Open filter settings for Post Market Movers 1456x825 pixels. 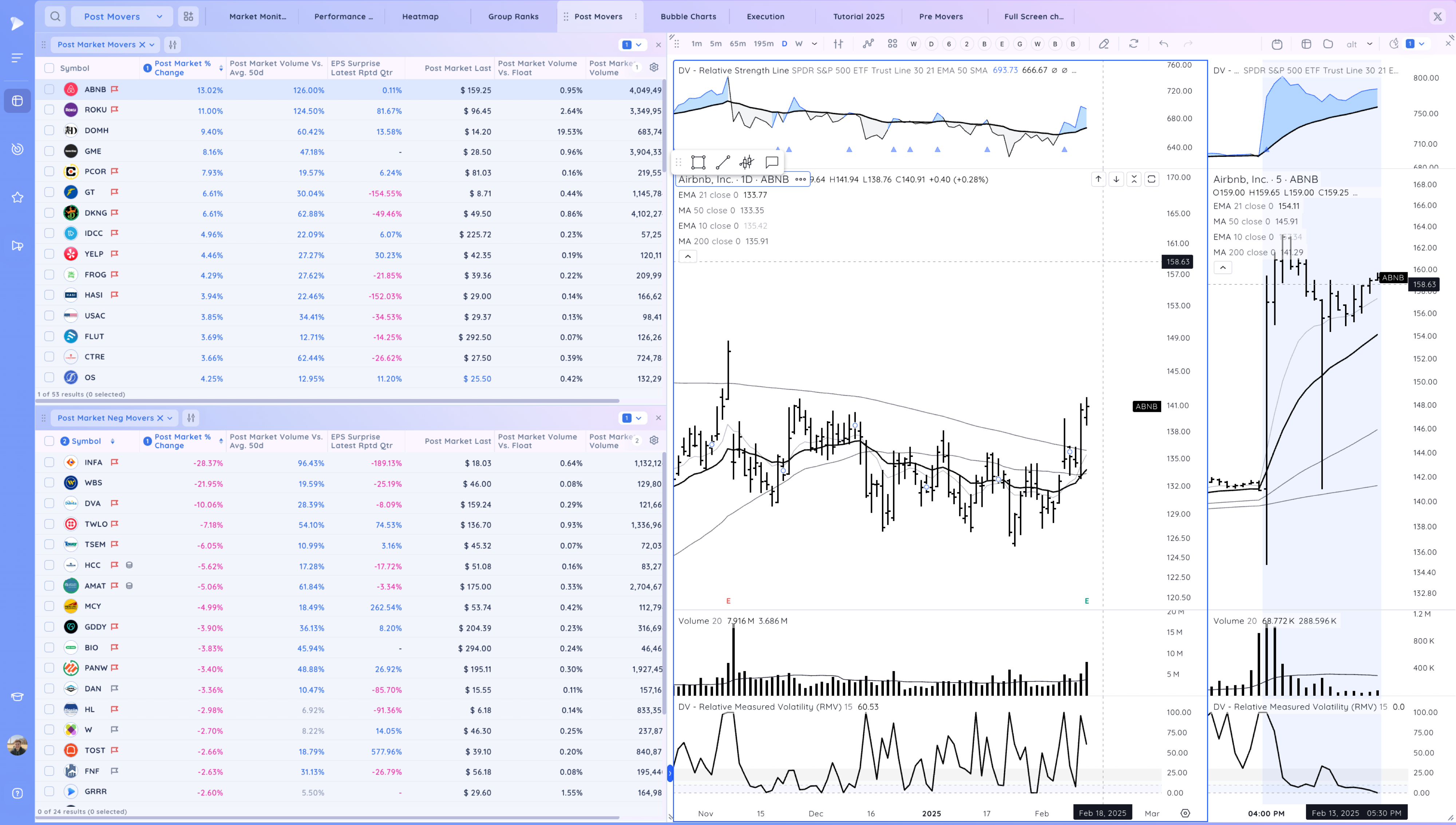click(x=173, y=44)
